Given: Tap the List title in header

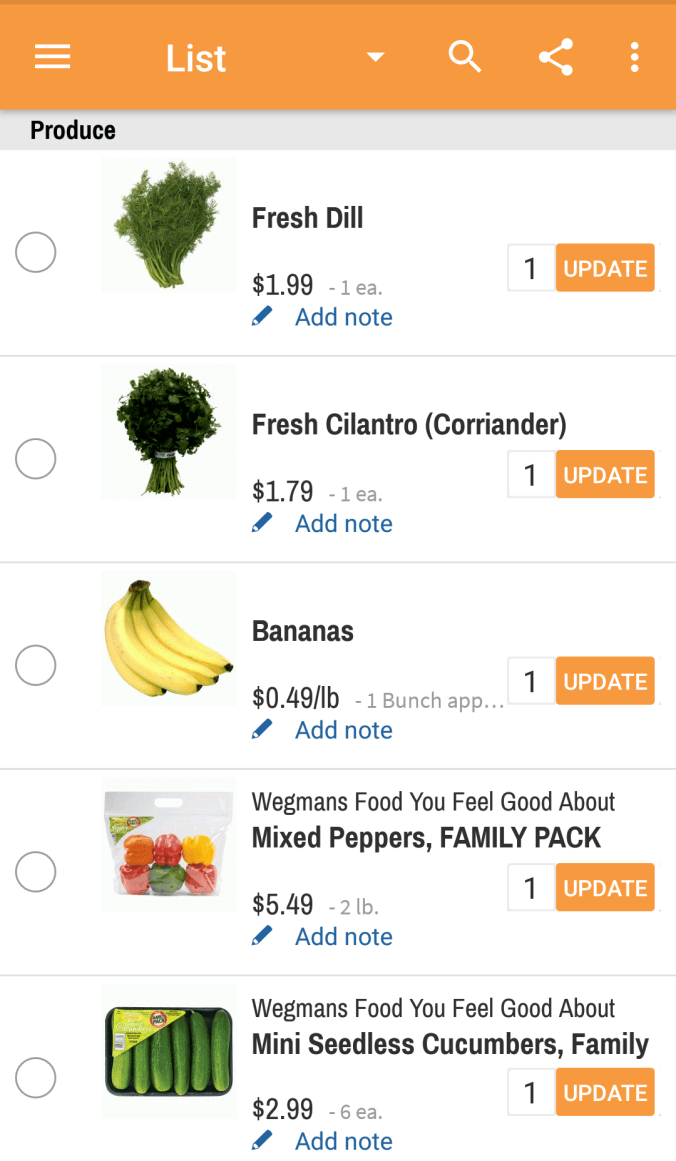Looking at the screenshot, I should click(x=196, y=59).
